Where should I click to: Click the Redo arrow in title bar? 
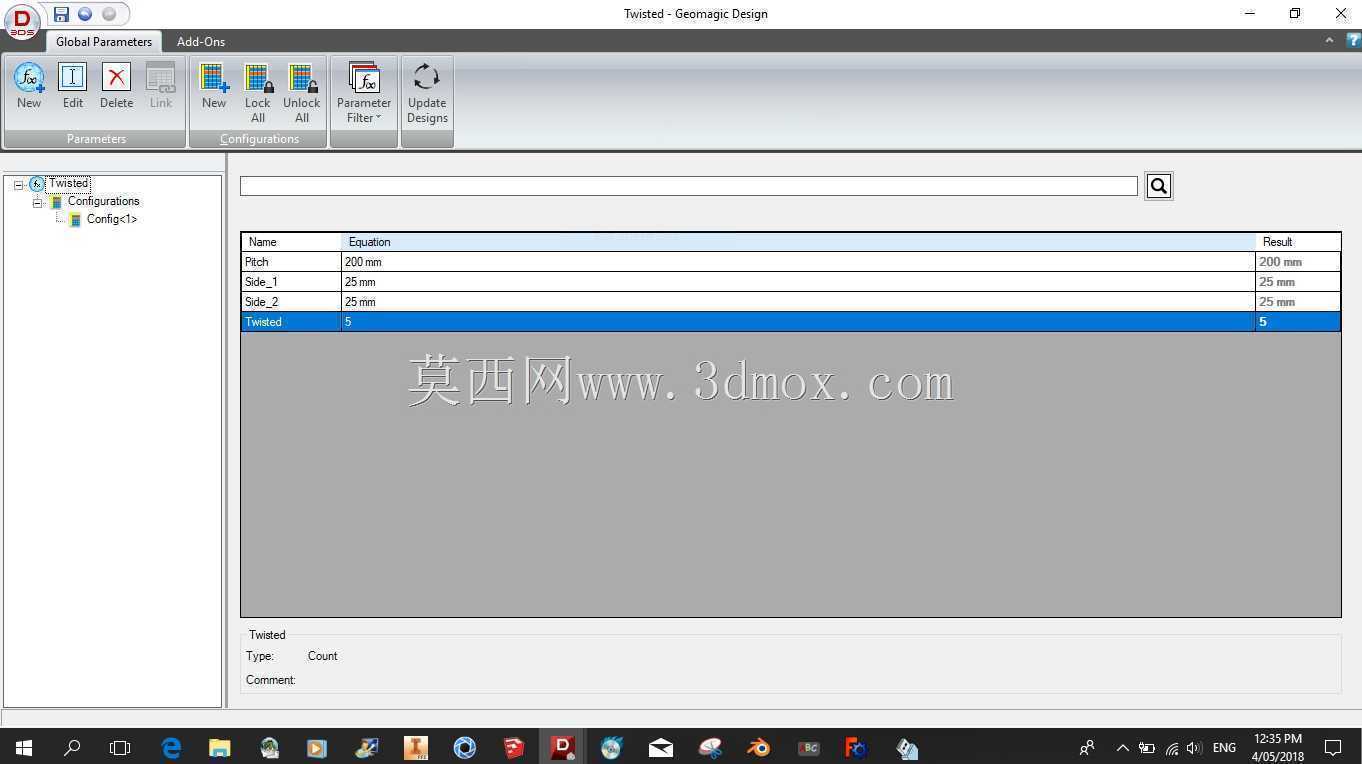pyautogui.click(x=109, y=14)
